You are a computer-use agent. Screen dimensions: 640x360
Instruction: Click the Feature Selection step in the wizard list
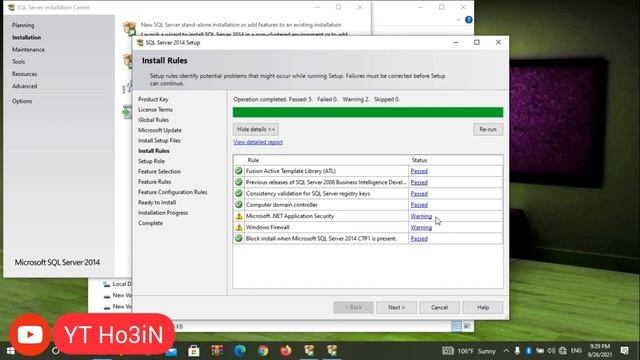[x=159, y=171]
